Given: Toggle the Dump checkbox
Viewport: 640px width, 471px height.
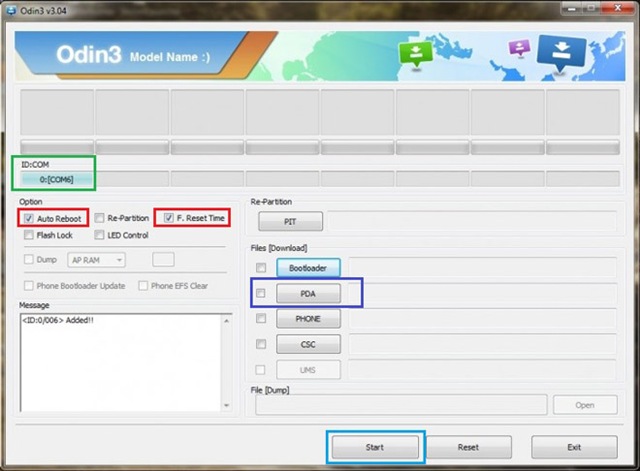Looking at the screenshot, I should coord(29,260).
